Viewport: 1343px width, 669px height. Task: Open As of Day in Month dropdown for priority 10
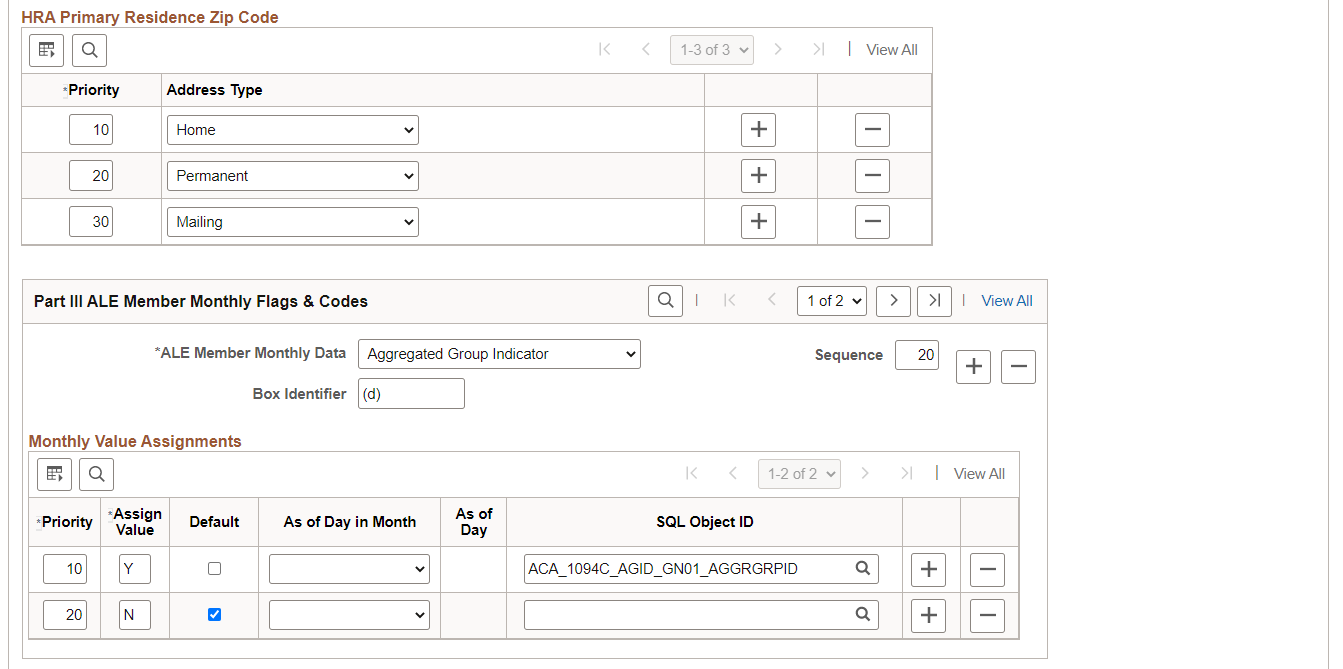pyautogui.click(x=349, y=569)
